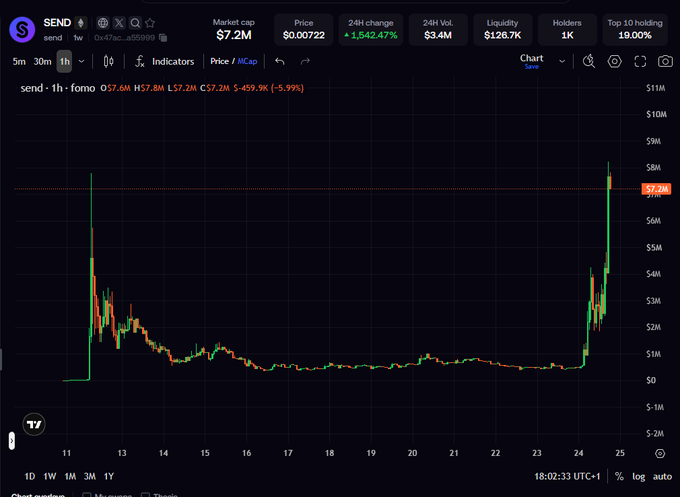This screenshot has height=497, width=680.
Task: Click the $11M label on price axis
Action: 655,88
